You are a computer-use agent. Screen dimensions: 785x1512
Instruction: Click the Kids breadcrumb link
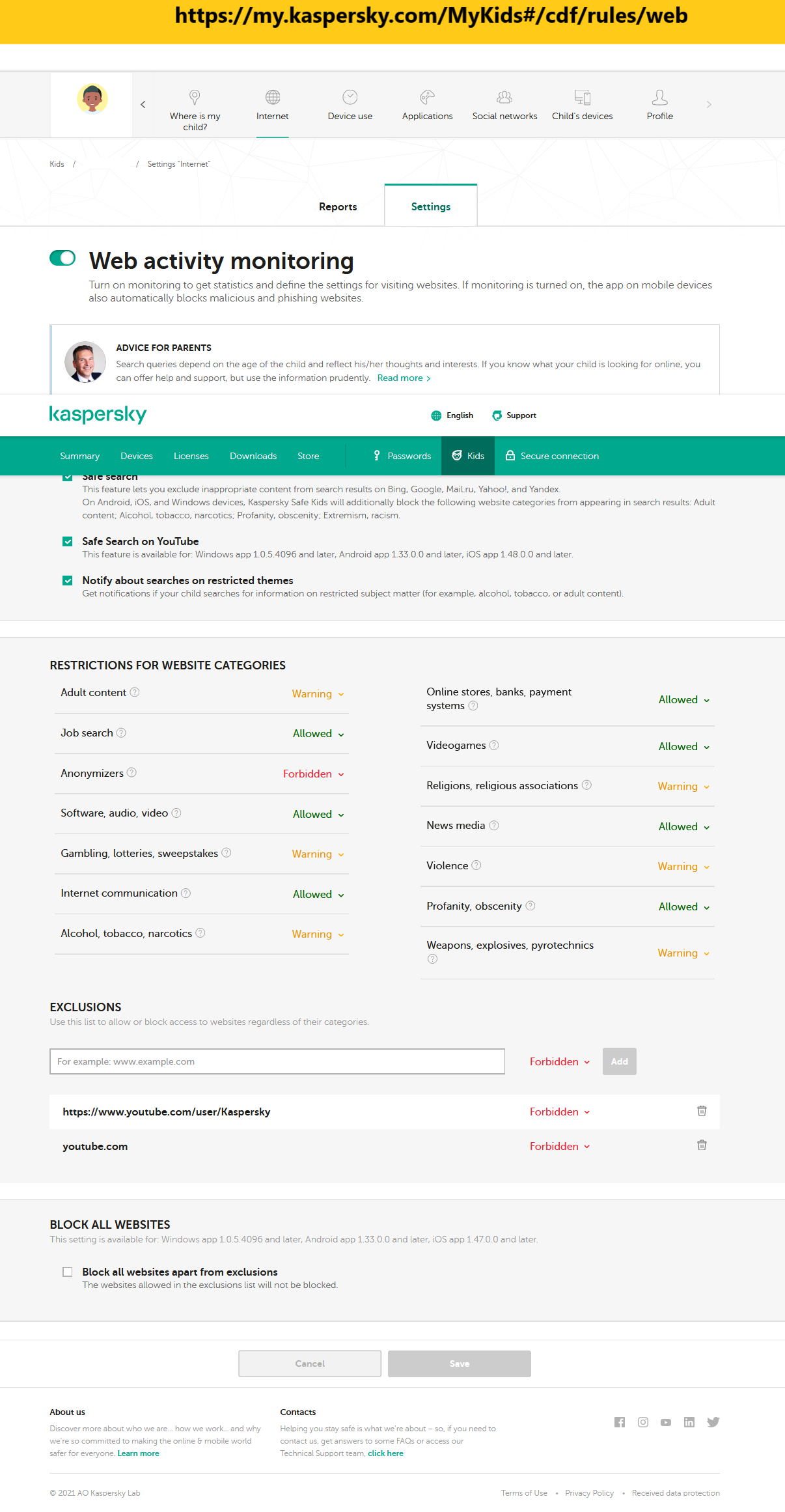(x=57, y=164)
